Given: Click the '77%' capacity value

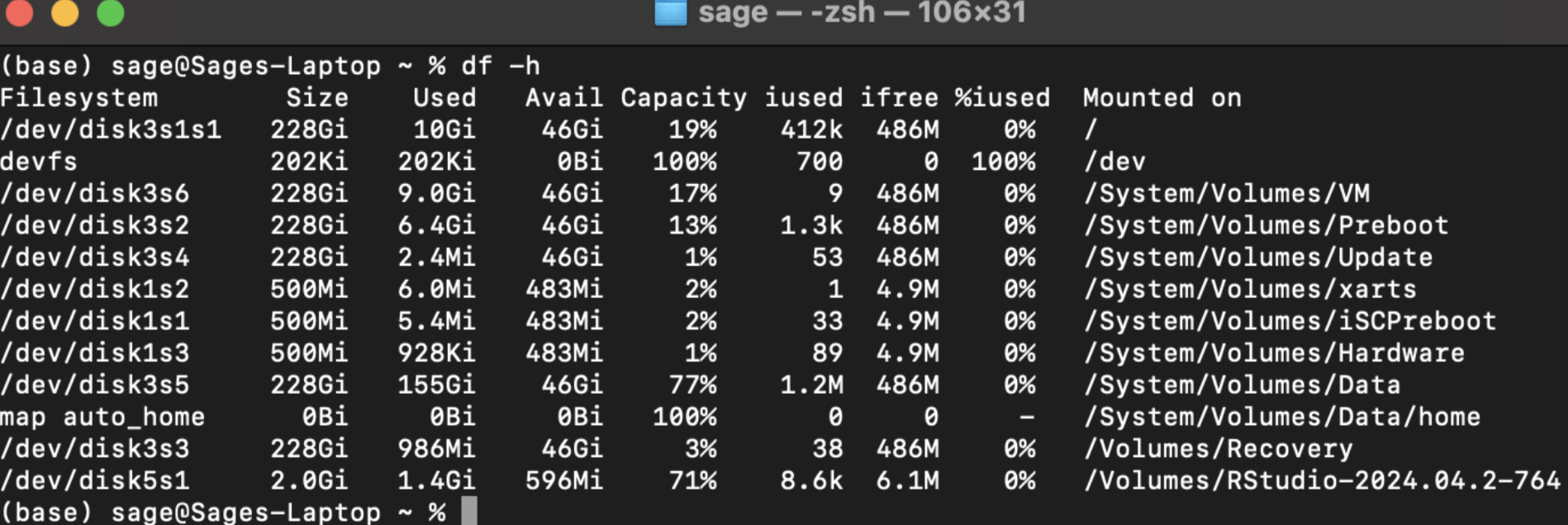Looking at the screenshot, I should click(x=692, y=385).
